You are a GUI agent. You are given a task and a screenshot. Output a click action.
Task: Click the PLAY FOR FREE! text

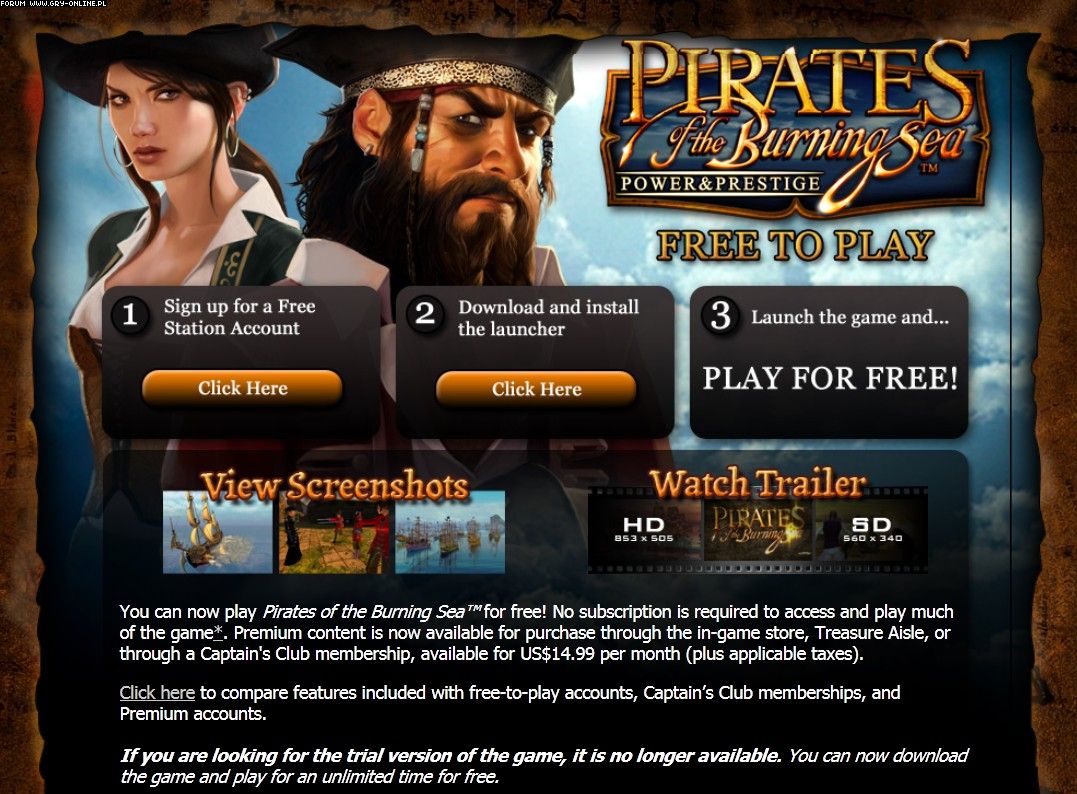pyautogui.click(x=830, y=378)
